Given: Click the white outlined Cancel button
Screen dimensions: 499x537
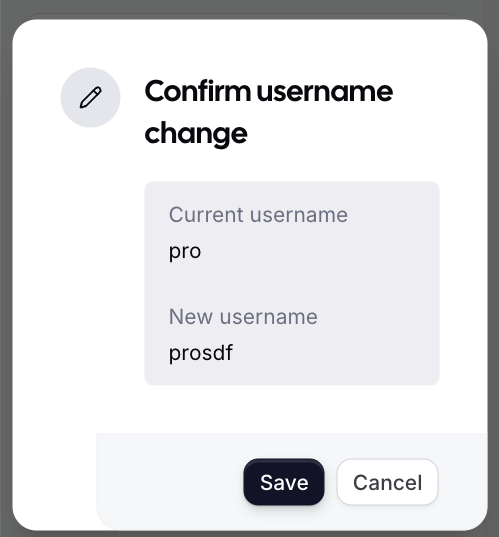Looking at the screenshot, I should click(387, 482).
